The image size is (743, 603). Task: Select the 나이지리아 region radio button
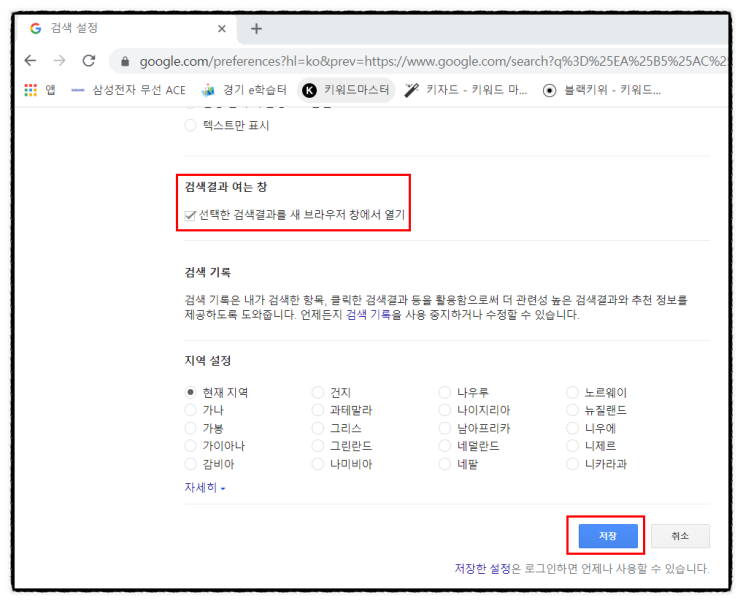444,410
